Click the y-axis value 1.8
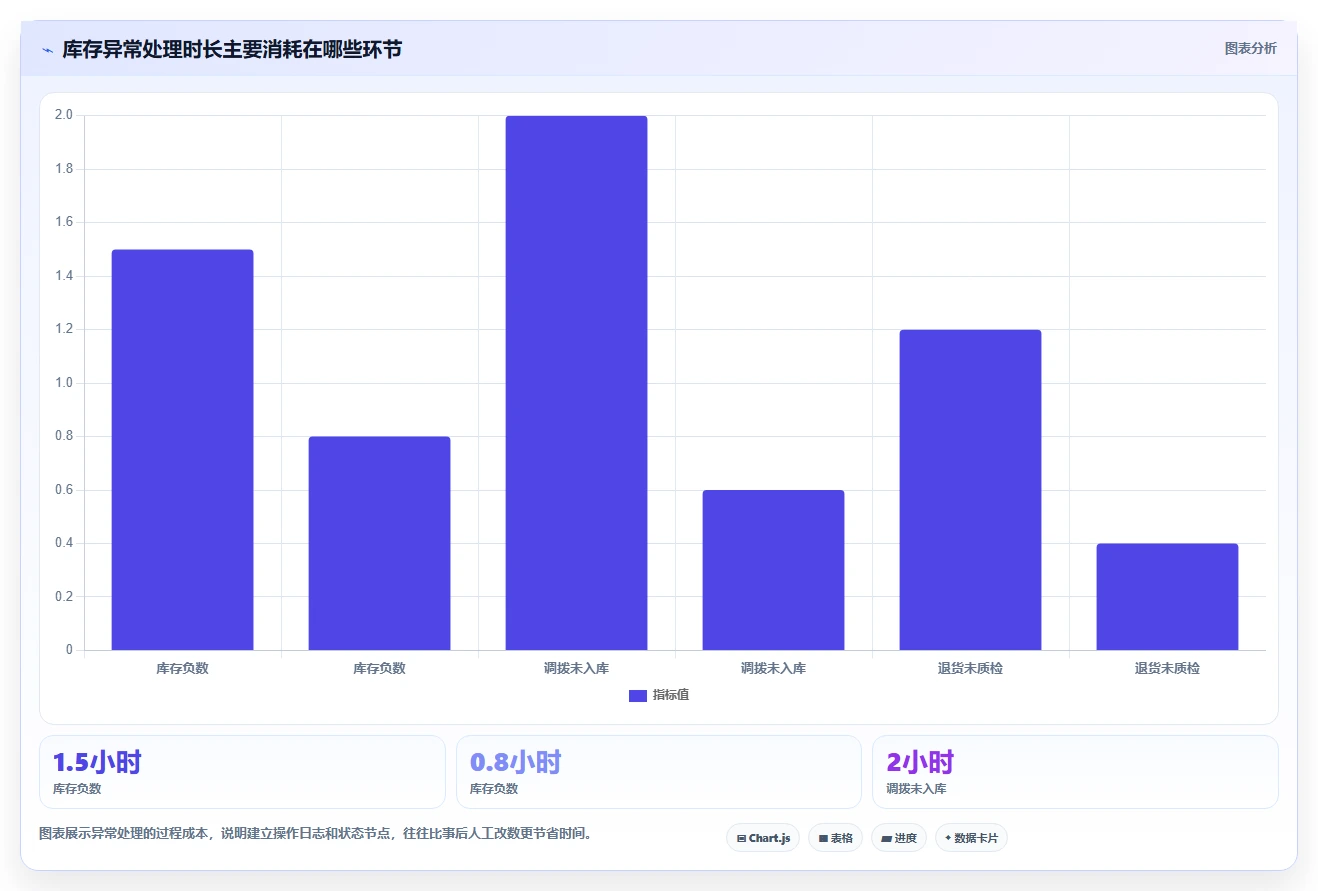 (x=64, y=169)
